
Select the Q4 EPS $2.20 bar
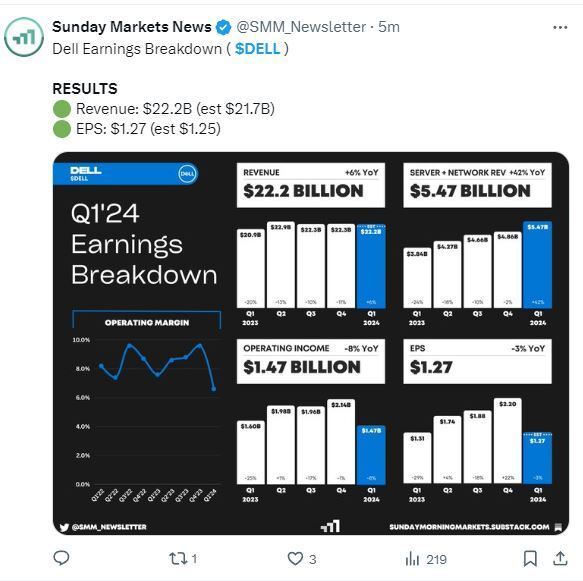pyautogui.click(x=508, y=441)
